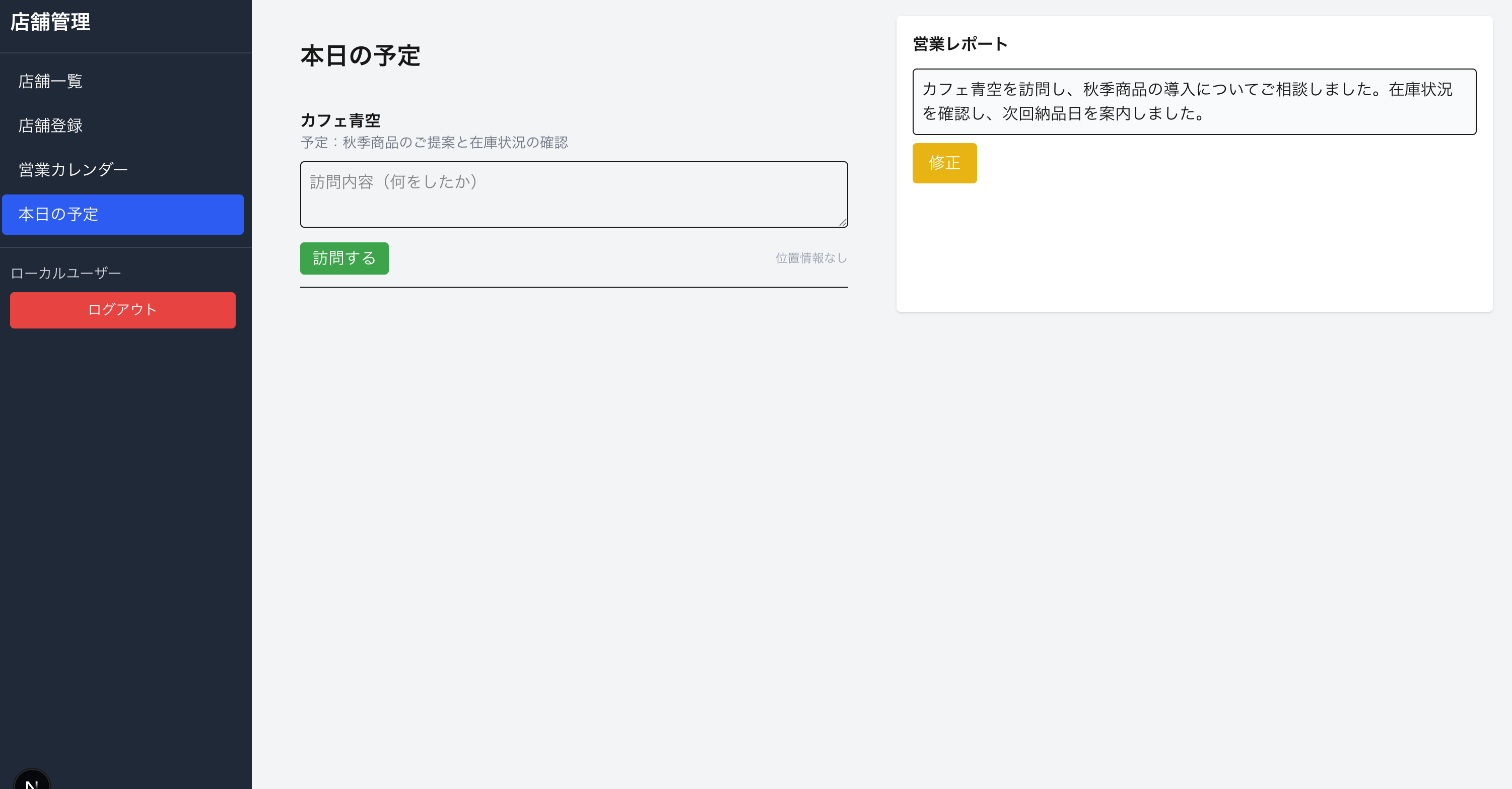Click the 位置情報なし status text
This screenshot has height=789, width=1512.
[x=811, y=258]
